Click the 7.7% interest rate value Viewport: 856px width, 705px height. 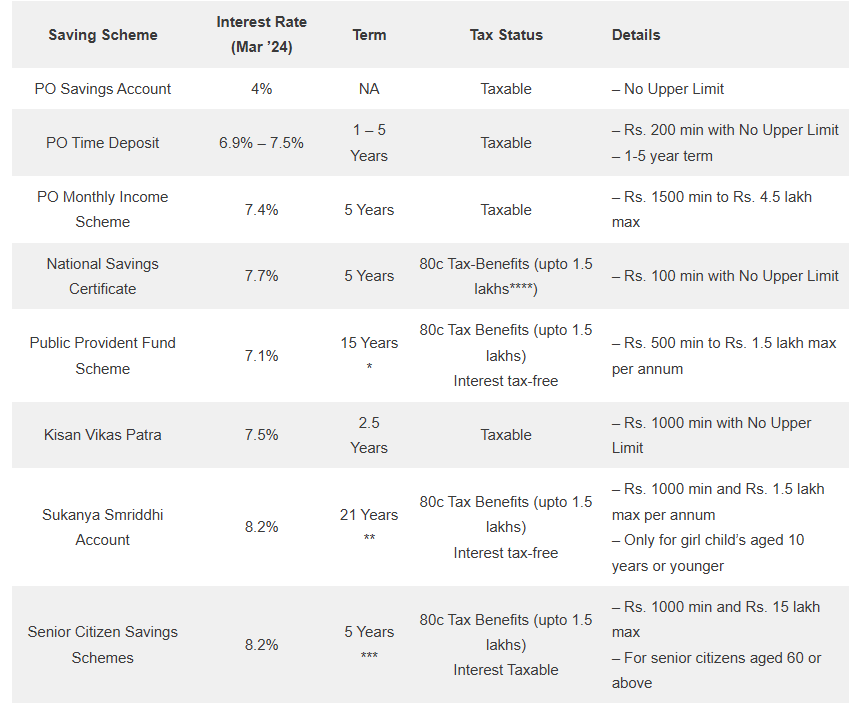point(261,276)
